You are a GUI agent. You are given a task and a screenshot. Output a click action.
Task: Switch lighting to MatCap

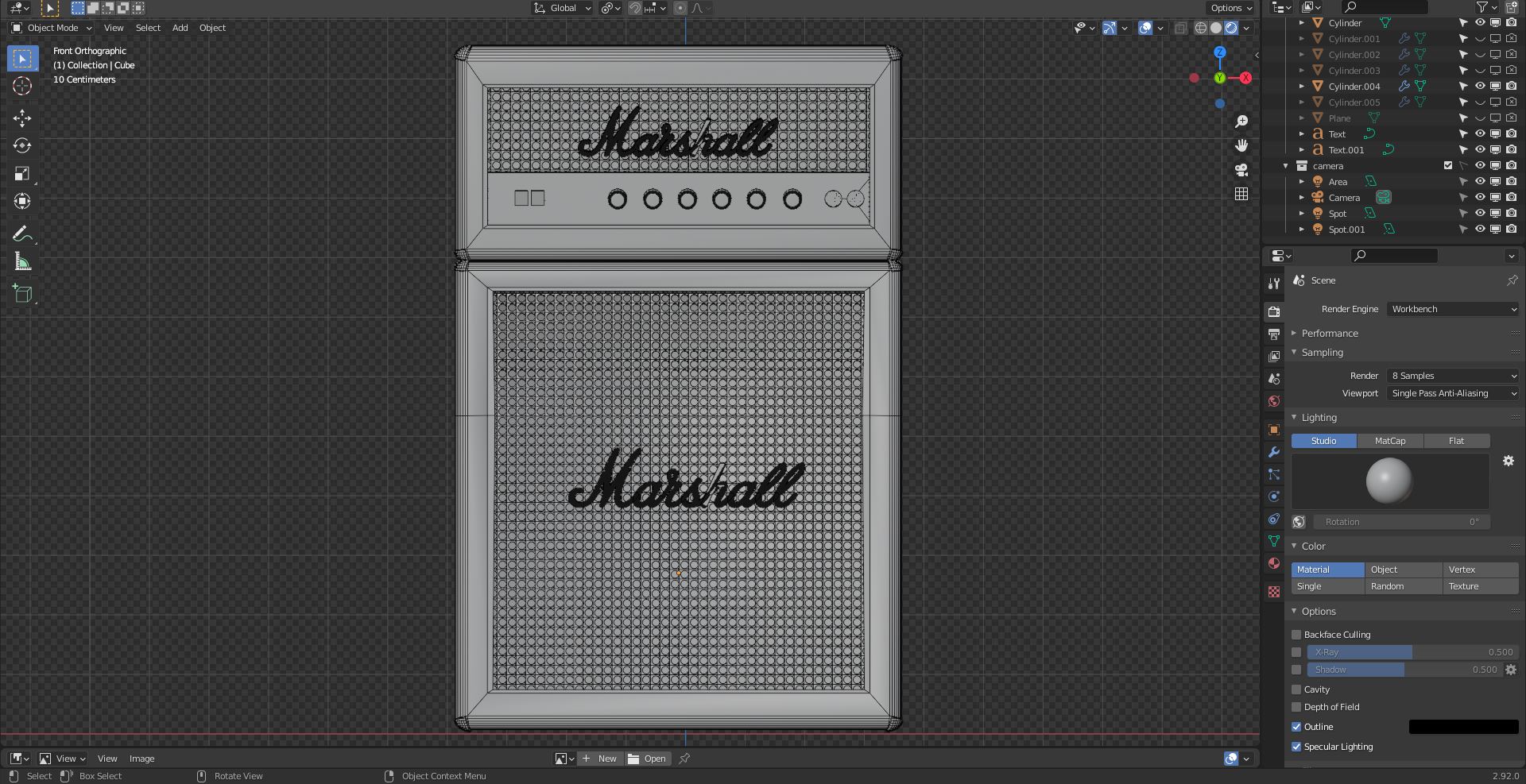coord(1390,441)
